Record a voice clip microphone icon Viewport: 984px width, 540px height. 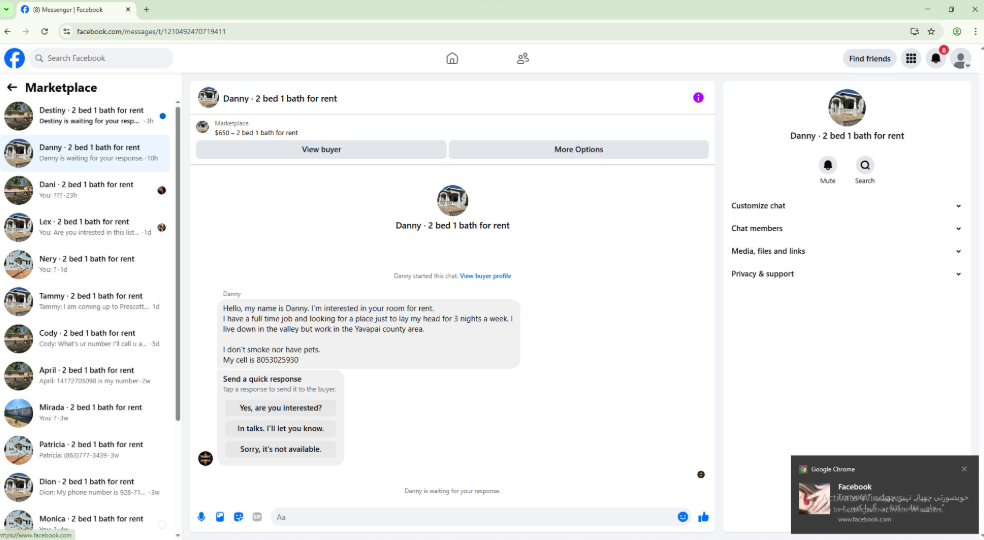pos(201,517)
